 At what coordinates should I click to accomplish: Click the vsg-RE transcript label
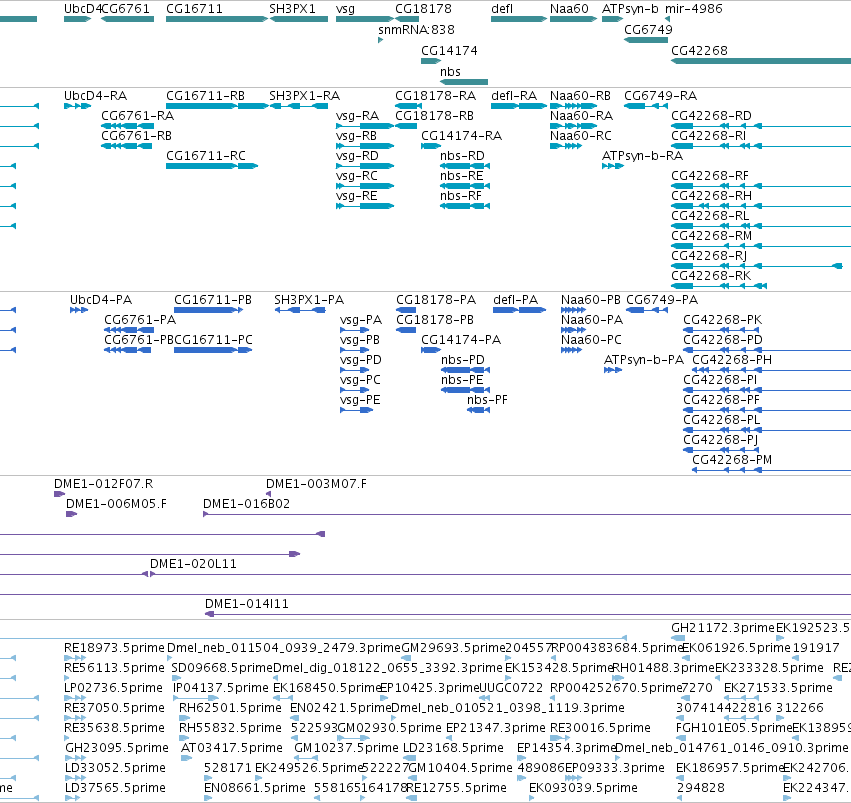click(x=357, y=196)
